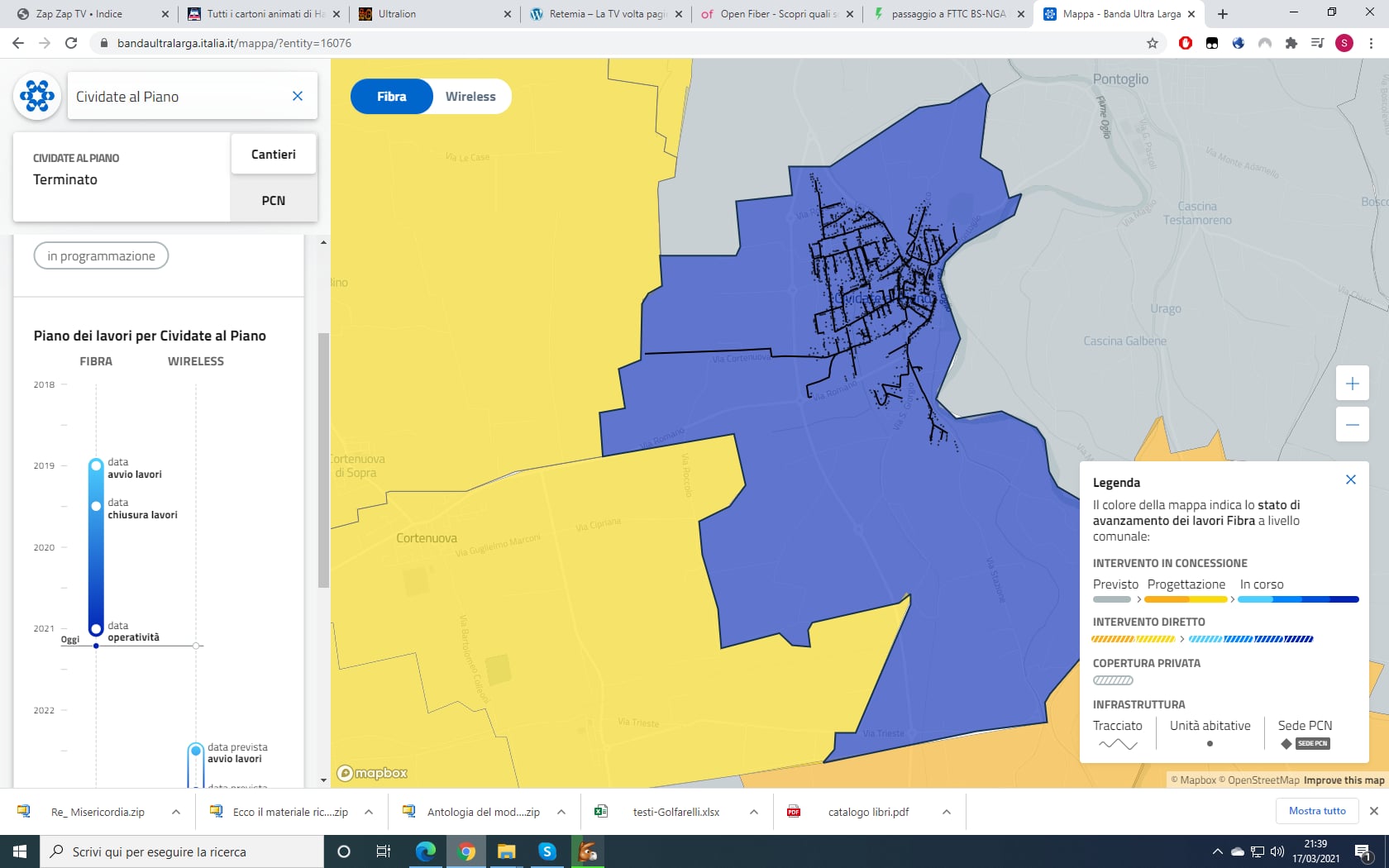1389x868 pixels.
Task: Show hidden system tray icons
Action: [1217, 851]
